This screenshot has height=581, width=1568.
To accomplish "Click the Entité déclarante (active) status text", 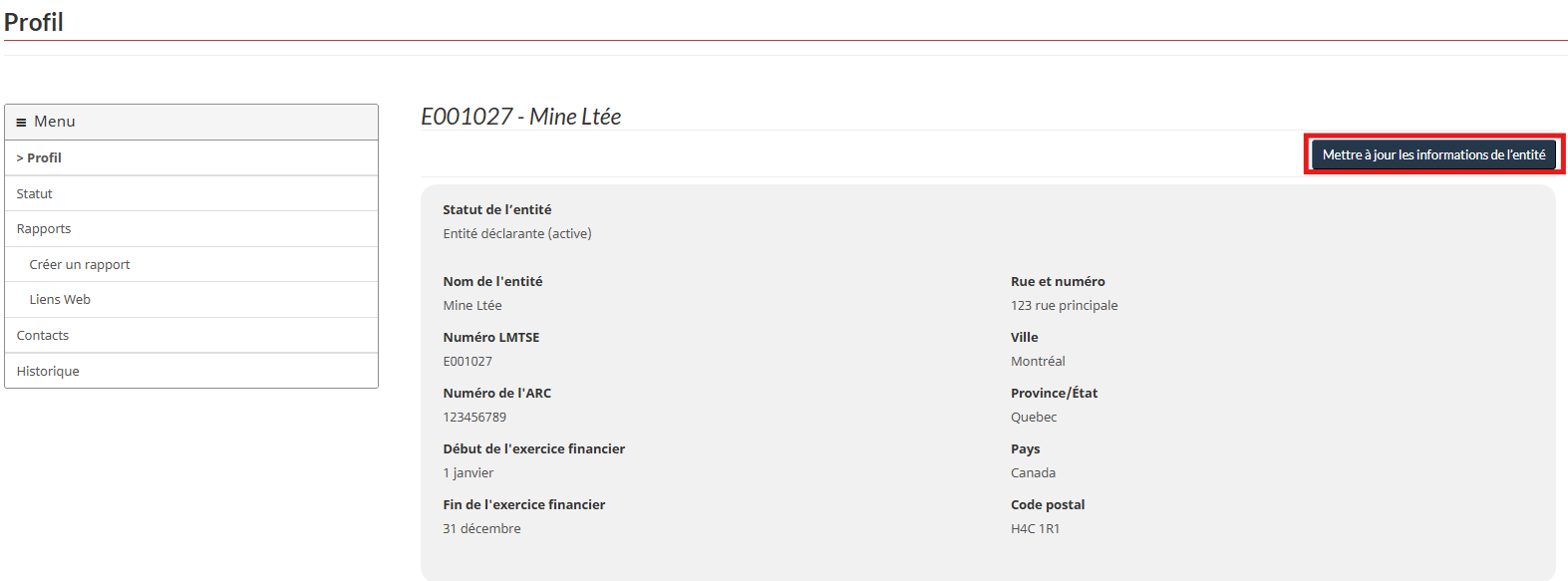I will [x=517, y=233].
